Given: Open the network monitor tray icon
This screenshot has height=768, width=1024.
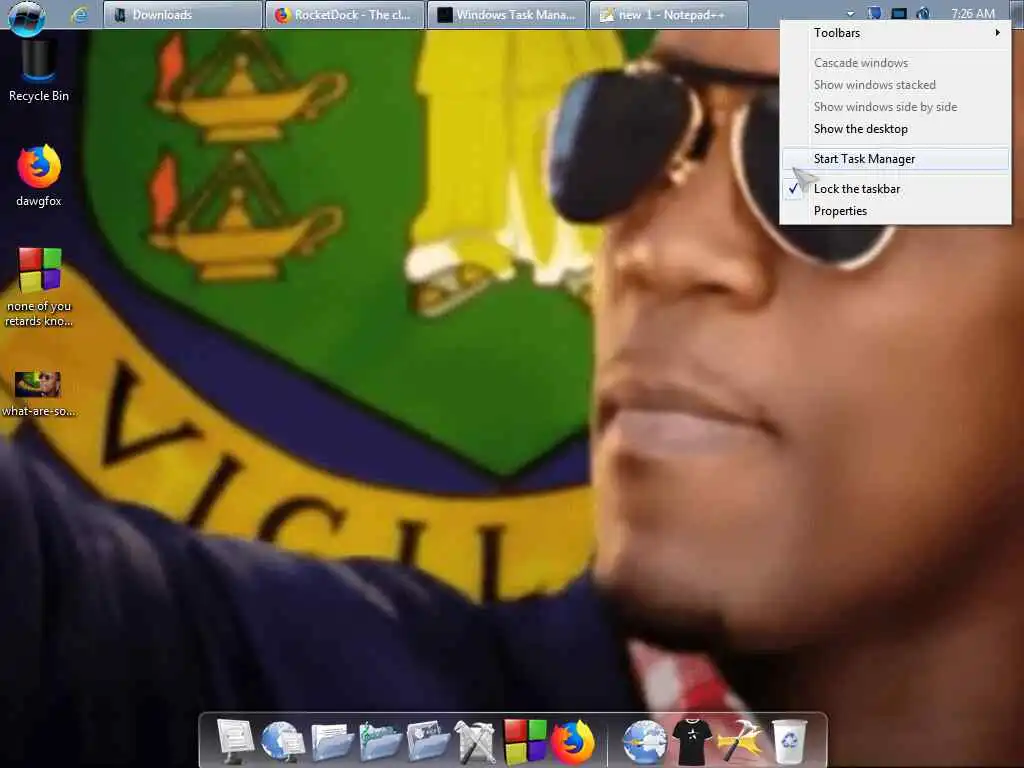Looking at the screenshot, I should [x=899, y=12].
